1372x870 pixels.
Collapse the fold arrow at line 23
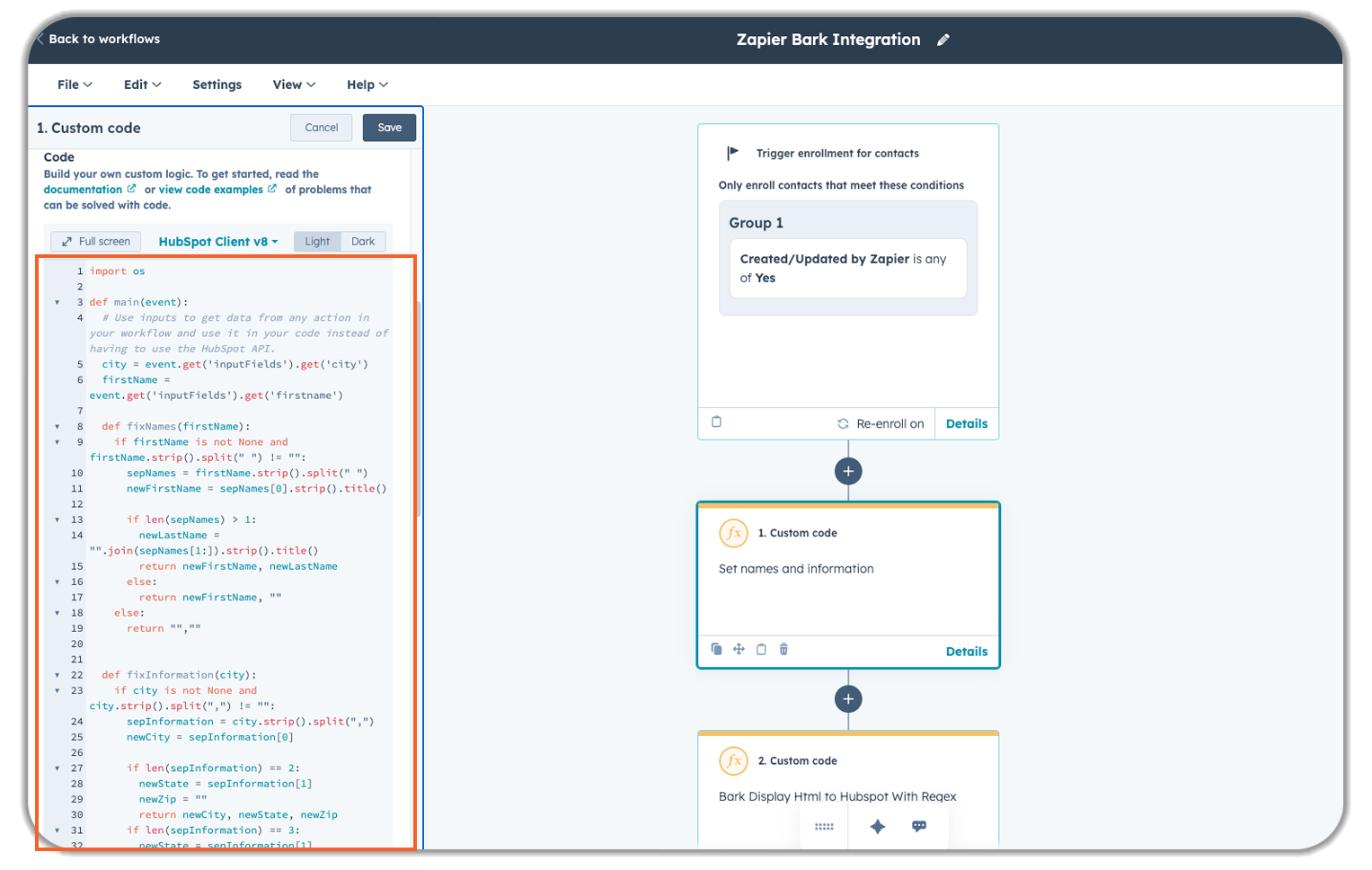pyautogui.click(x=58, y=690)
